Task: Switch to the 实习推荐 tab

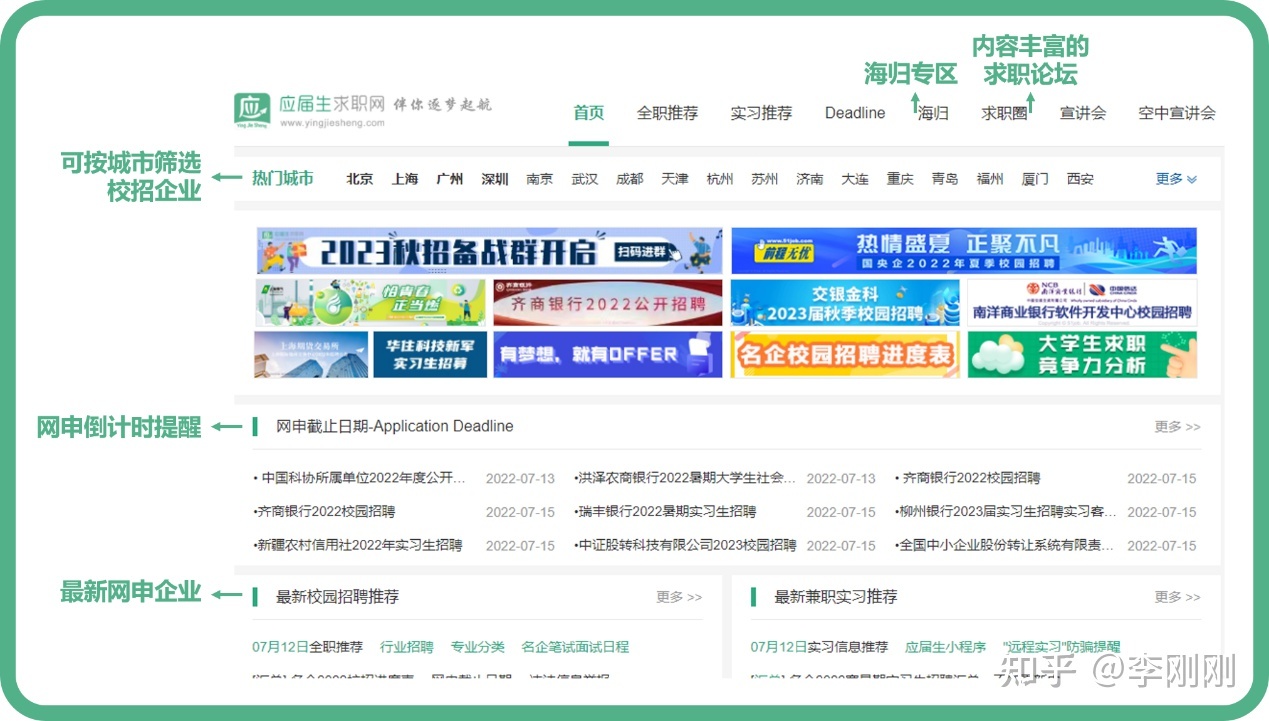Action: (761, 113)
